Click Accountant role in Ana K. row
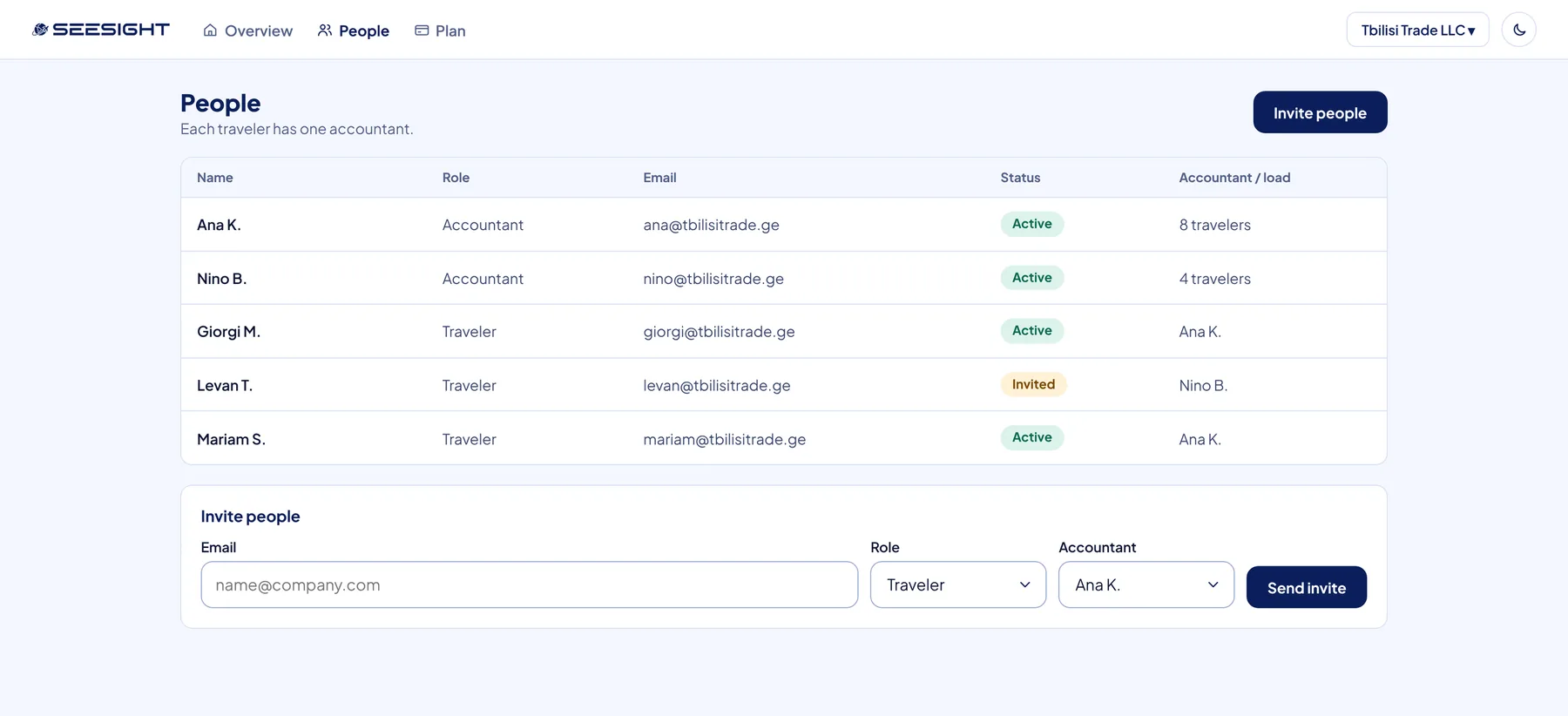This screenshot has width=1568, height=716. click(483, 225)
